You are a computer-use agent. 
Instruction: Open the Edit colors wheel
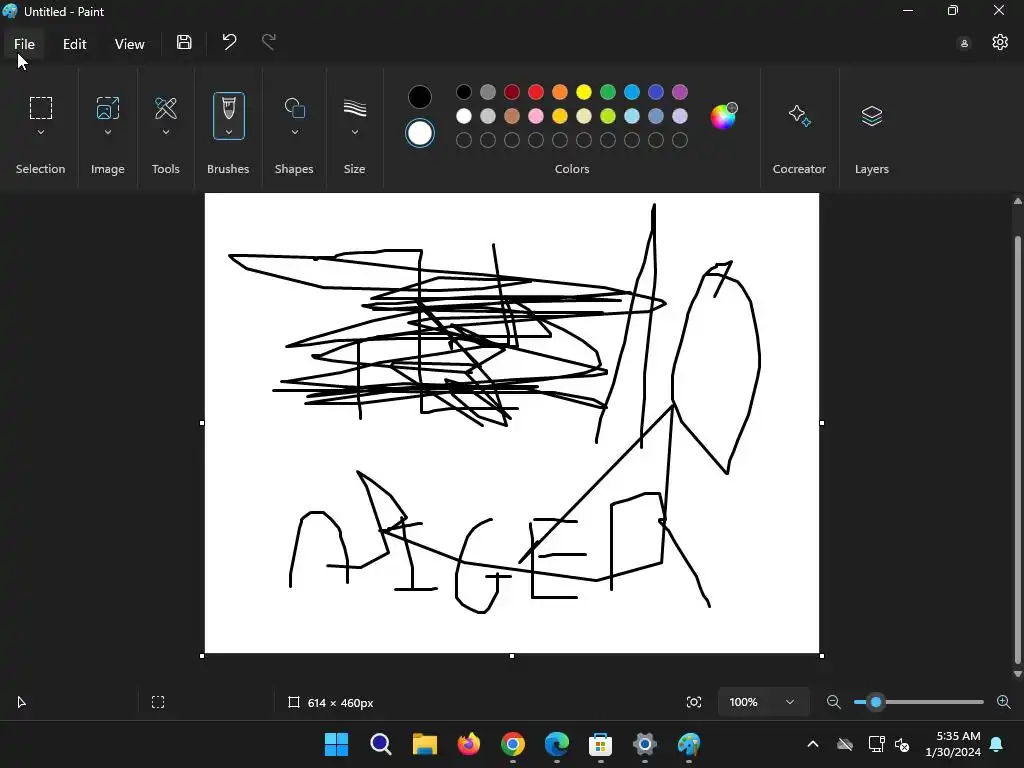tap(724, 116)
